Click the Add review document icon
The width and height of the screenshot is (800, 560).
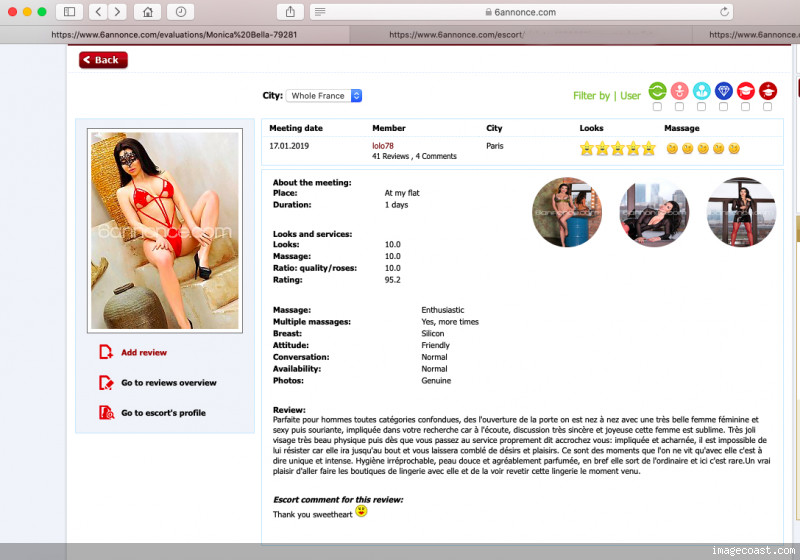[106, 352]
